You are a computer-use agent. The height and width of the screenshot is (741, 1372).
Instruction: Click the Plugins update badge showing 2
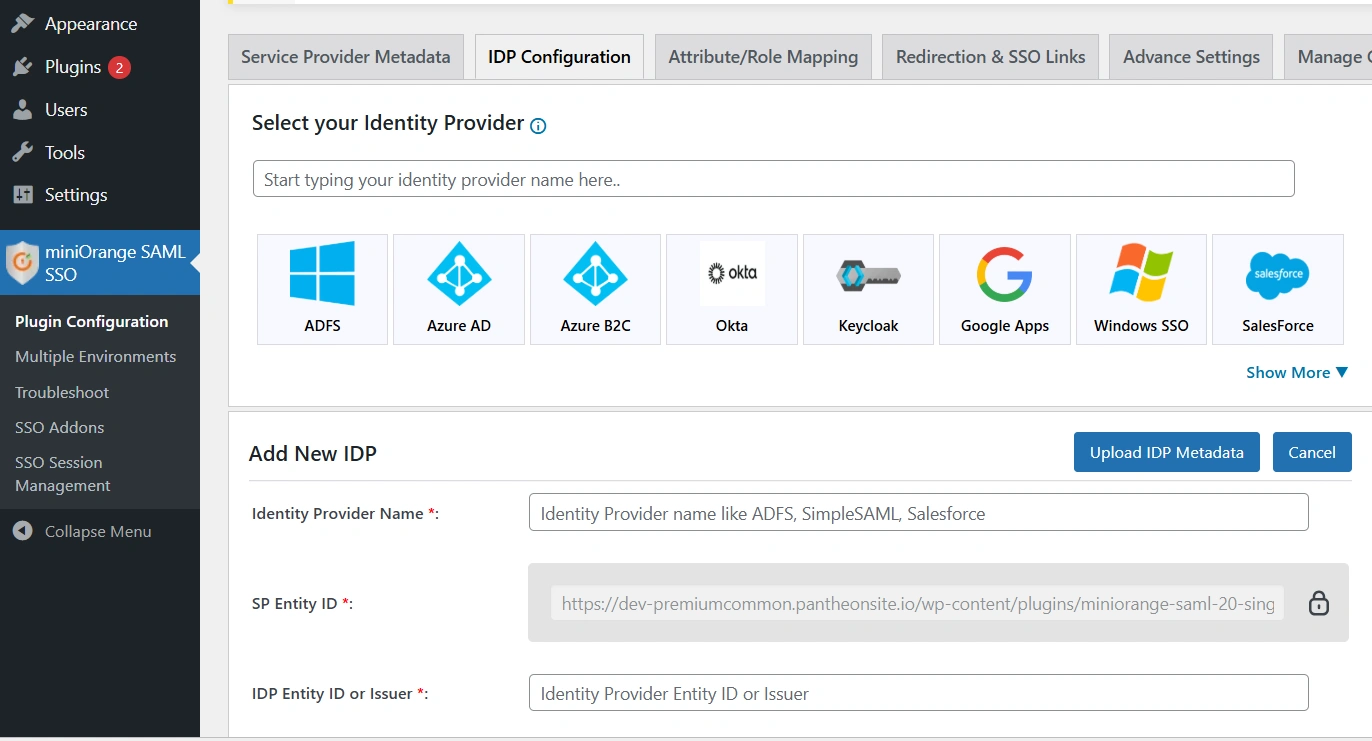tap(119, 67)
